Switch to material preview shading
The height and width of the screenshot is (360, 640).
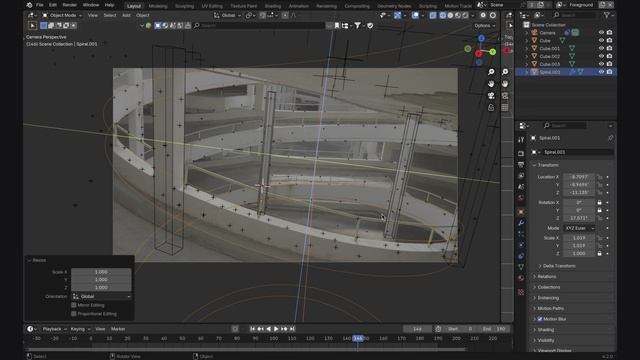(458, 15)
